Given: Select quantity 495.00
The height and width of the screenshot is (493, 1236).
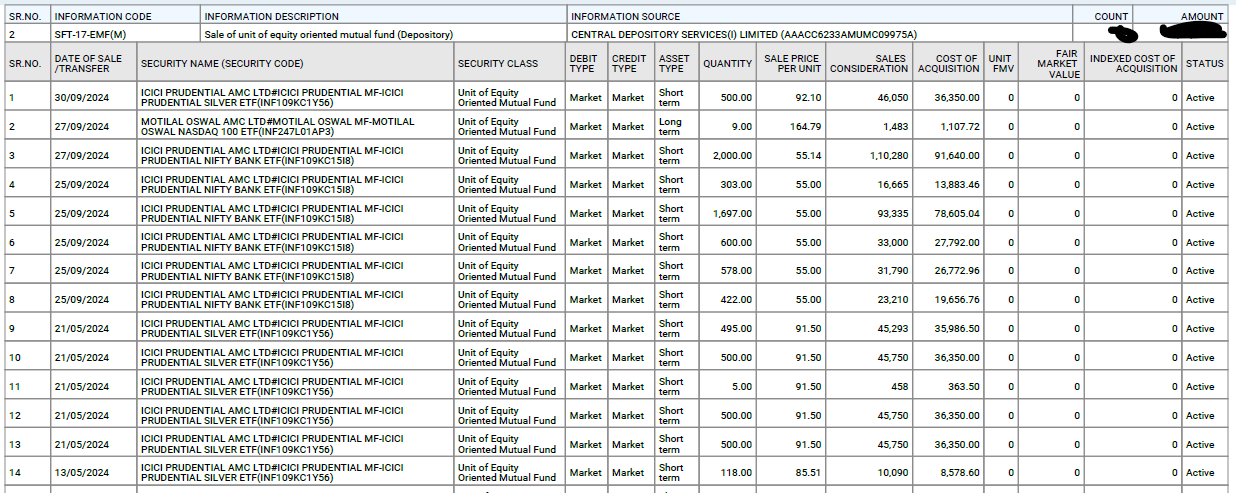Looking at the screenshot, I should (x=735, y=329).
